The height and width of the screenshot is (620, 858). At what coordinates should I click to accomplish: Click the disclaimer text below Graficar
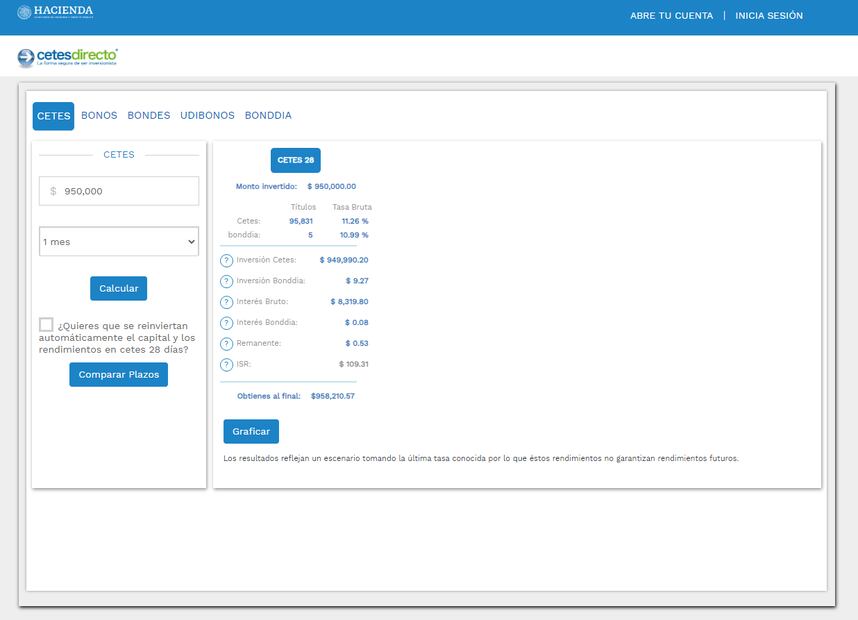(x=481, y=458)
